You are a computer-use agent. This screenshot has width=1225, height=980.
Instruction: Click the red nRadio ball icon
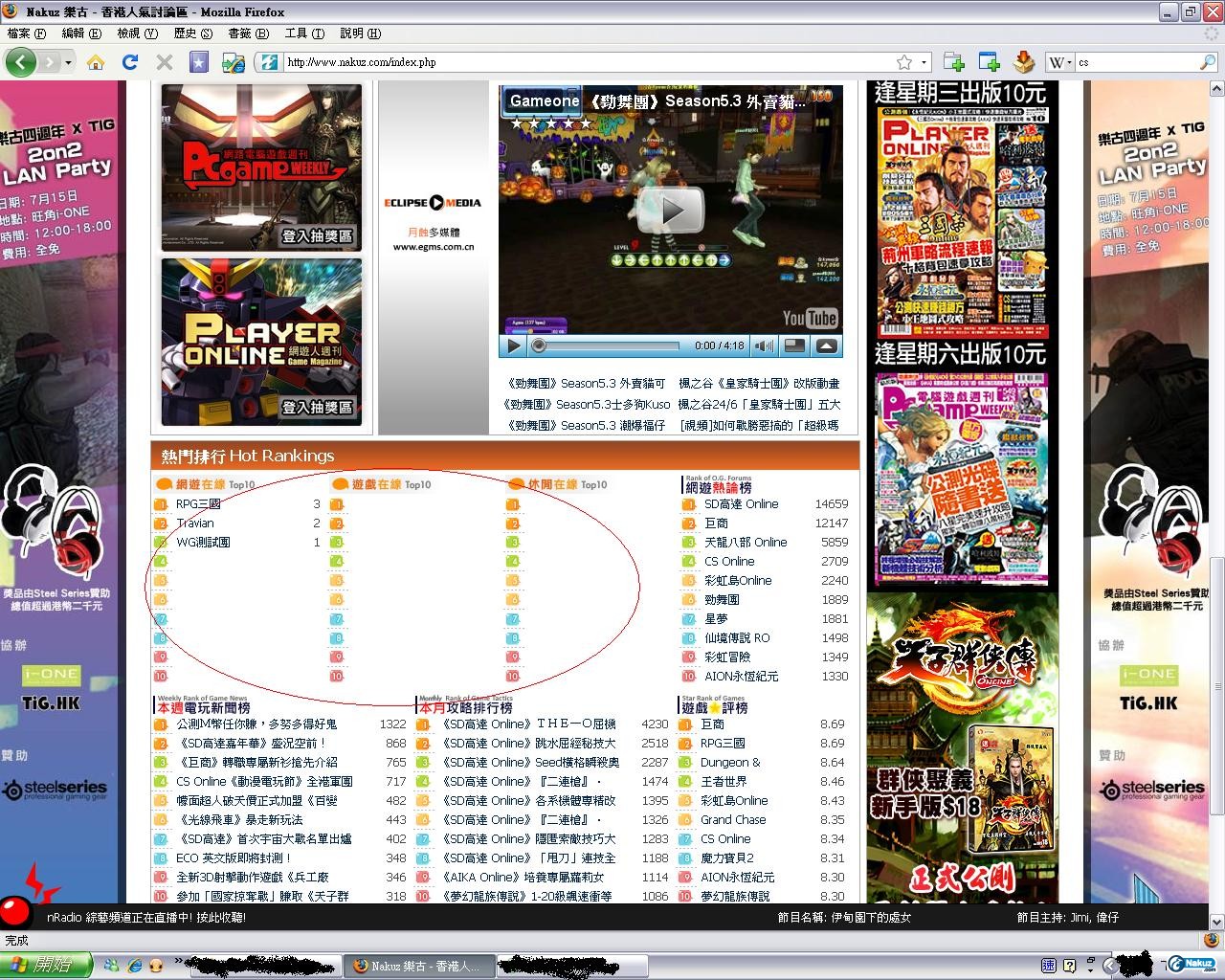point(14,911)
